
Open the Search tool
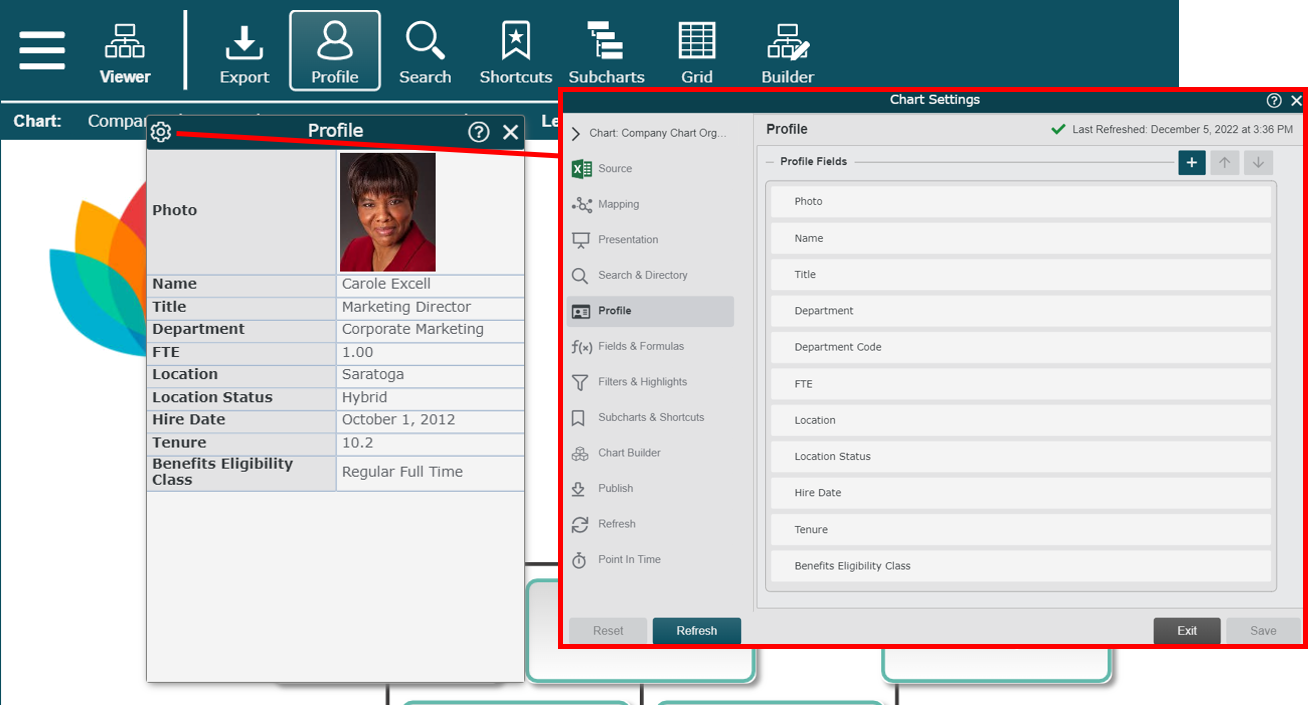coord(425,52)
